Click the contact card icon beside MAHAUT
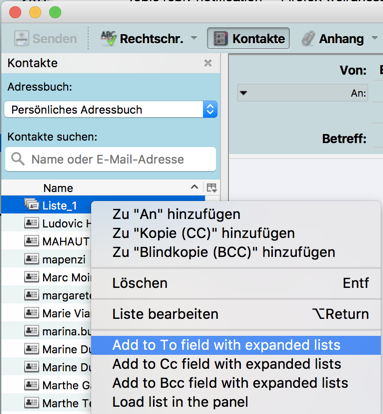383x414 pixels. (x=31, y=241)
